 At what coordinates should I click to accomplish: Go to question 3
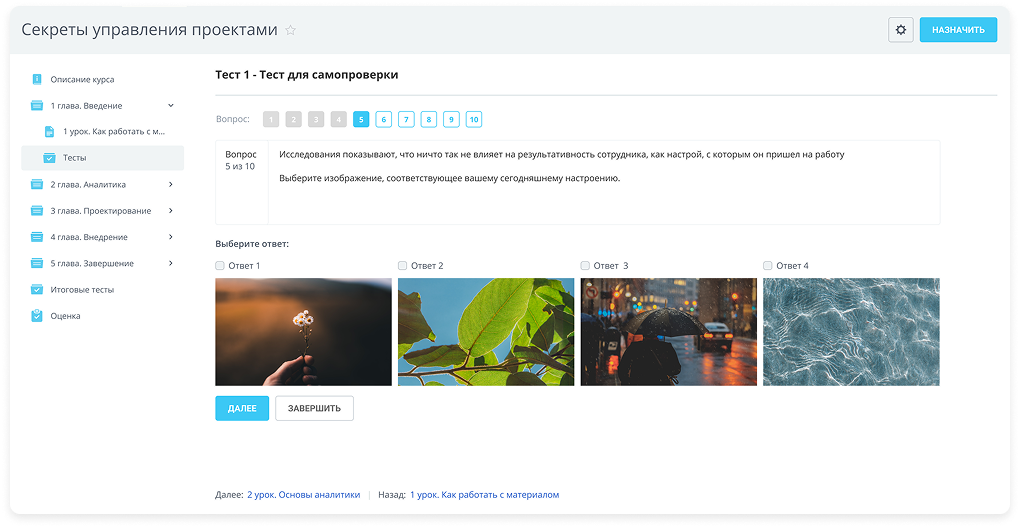316,119
